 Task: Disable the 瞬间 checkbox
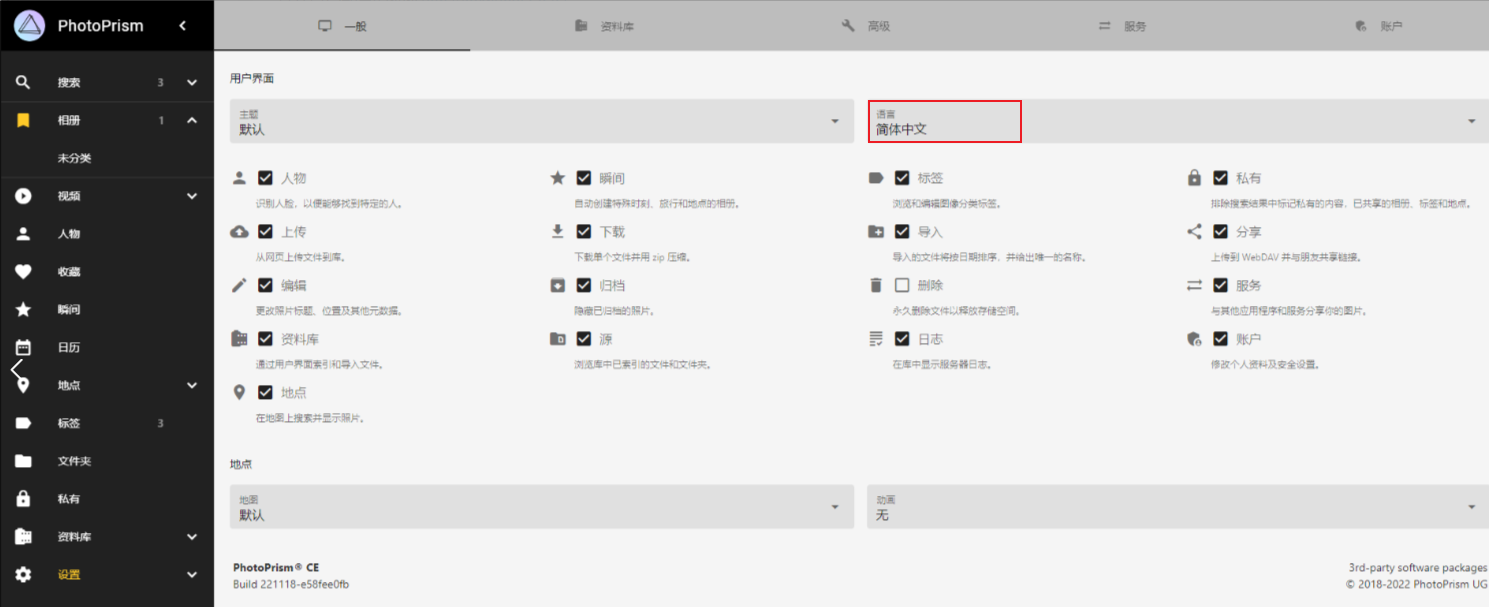click(x=584, y=177)
